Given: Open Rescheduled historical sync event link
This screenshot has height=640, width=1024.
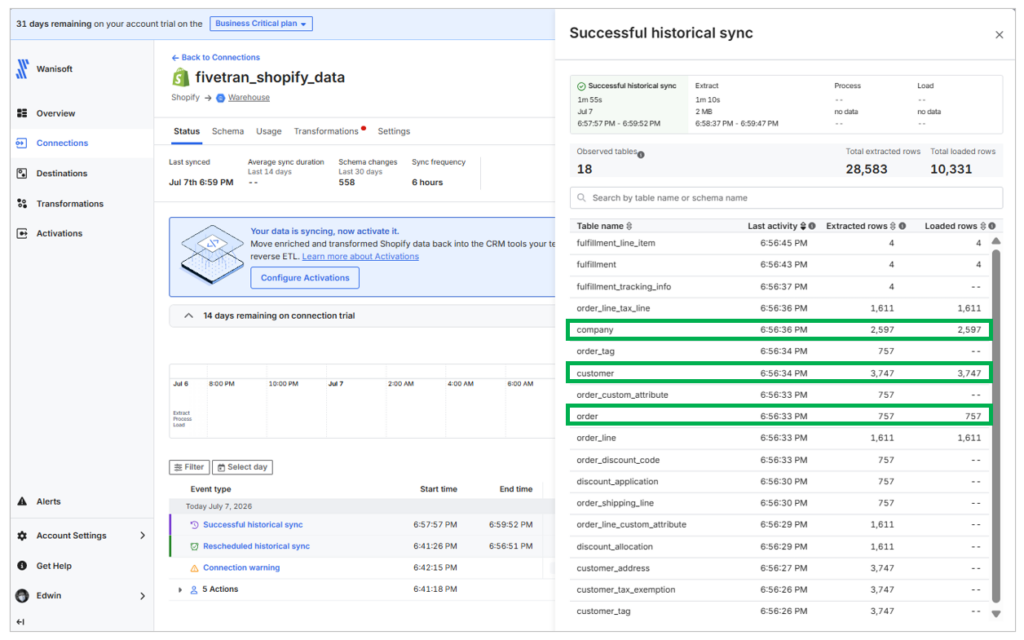Looking at the screenshot, I should (x=256, y=547).
